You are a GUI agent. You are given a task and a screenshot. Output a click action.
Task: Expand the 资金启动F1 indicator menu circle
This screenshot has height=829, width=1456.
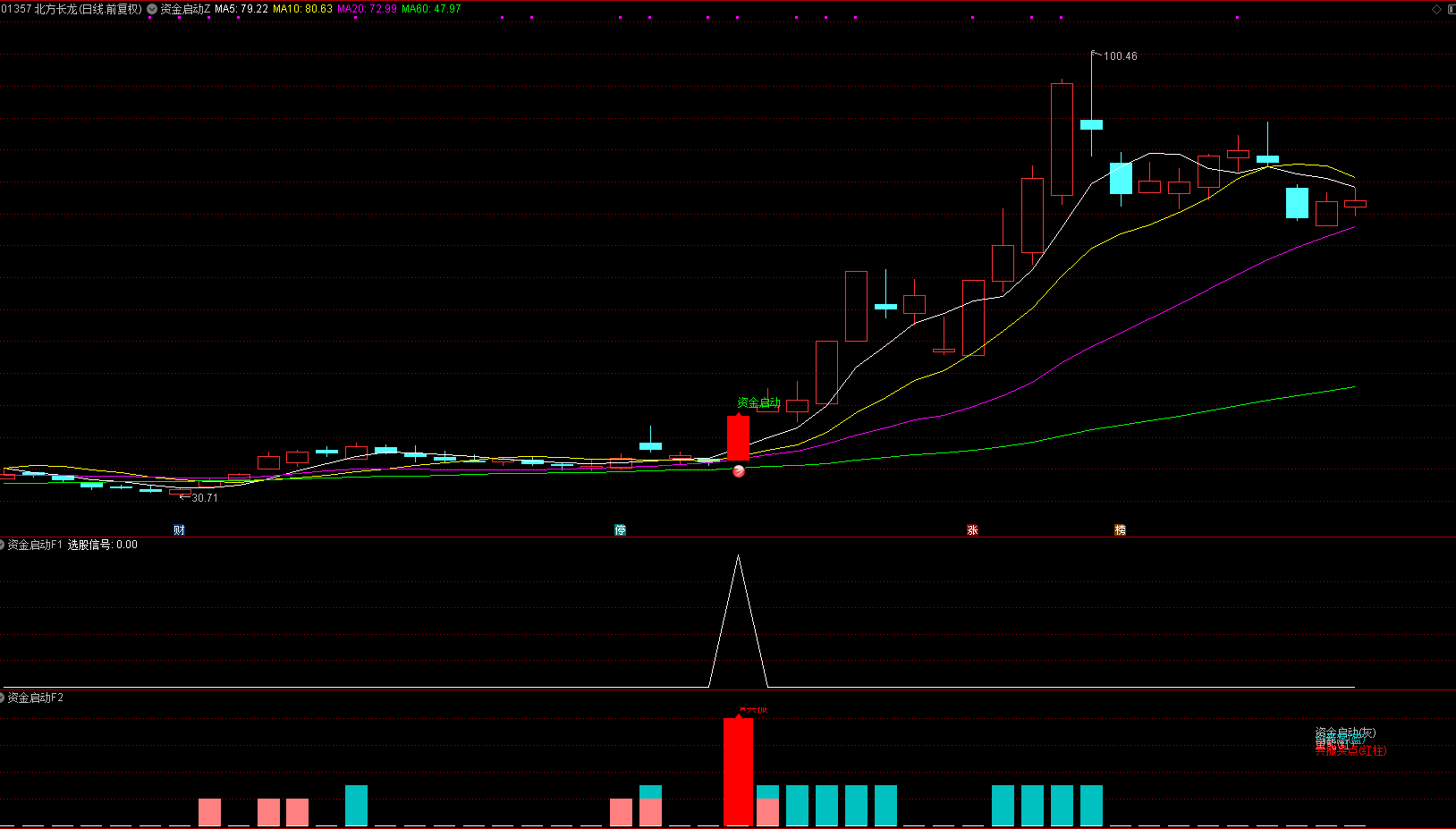pos(3,545)
